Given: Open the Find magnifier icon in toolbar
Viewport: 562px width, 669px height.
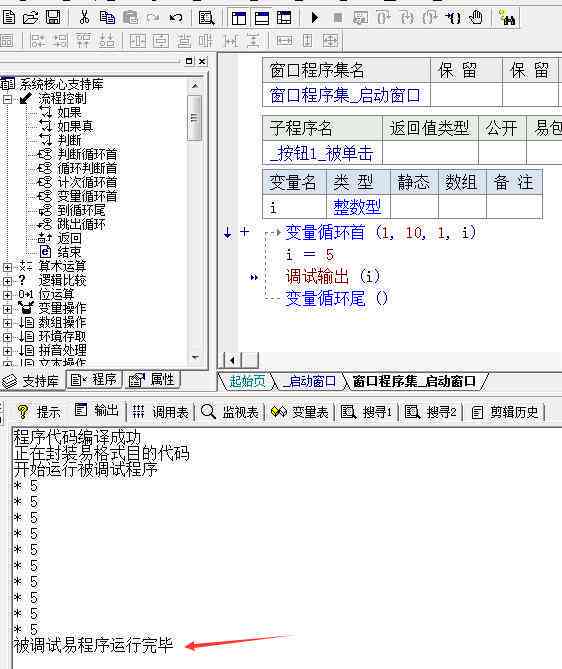Looking at the screenshot, I should click(x=207, y=18).
